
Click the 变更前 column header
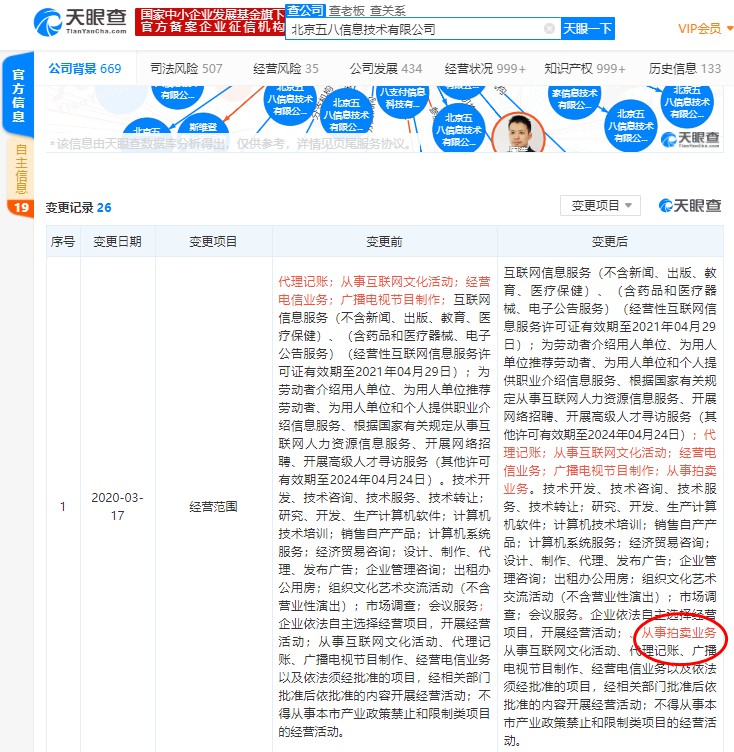pyautogui.click(x=384, y=242)
